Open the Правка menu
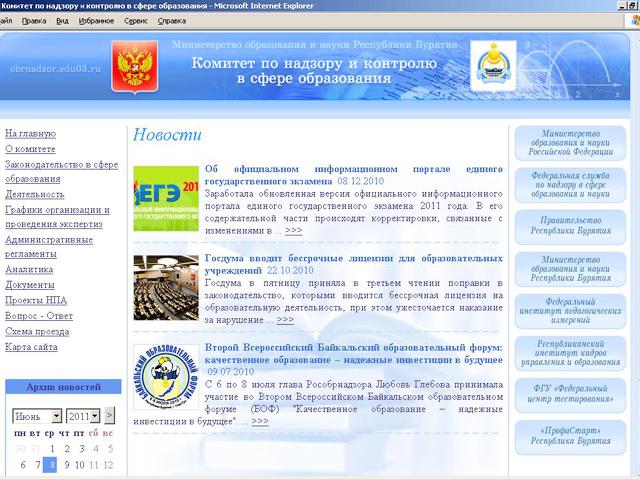Viewport: 640px width, 480px height. (34, 21)
